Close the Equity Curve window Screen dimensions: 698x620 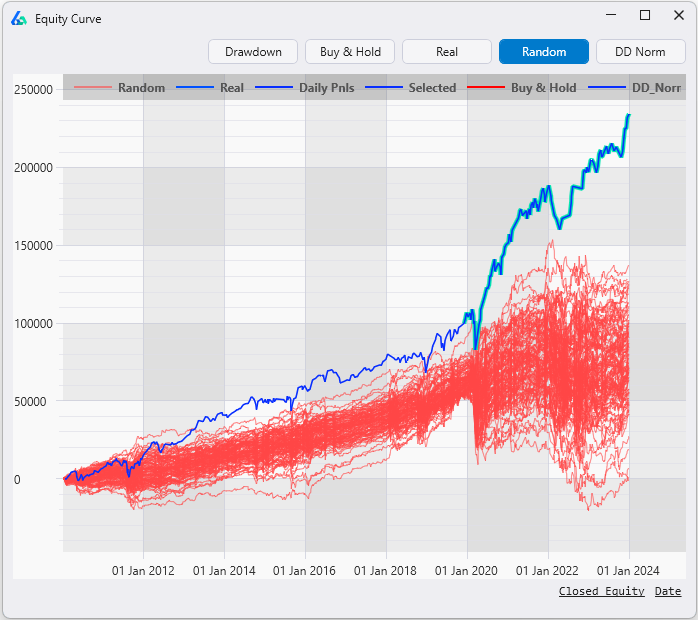click(x=678, y=15)
